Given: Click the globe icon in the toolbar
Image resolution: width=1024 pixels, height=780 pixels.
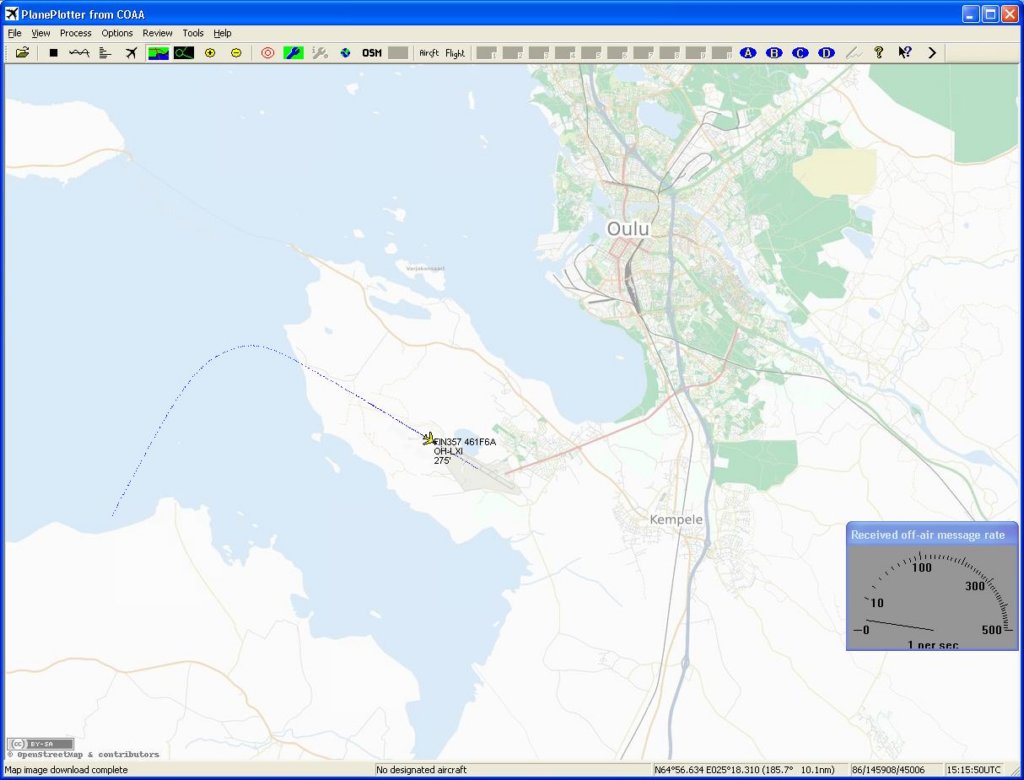Looking at the screenshot, I should tap(345, 53).
